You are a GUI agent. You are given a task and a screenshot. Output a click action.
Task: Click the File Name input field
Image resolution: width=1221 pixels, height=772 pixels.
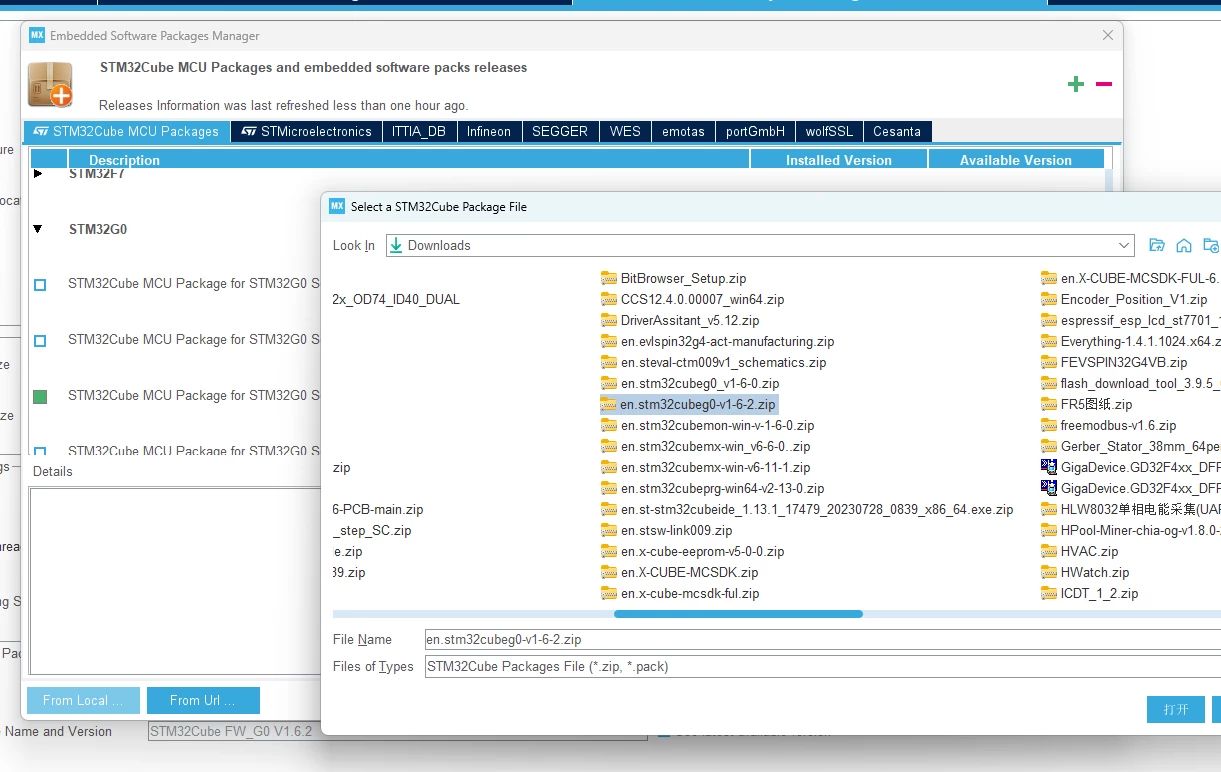coord(822,639)
